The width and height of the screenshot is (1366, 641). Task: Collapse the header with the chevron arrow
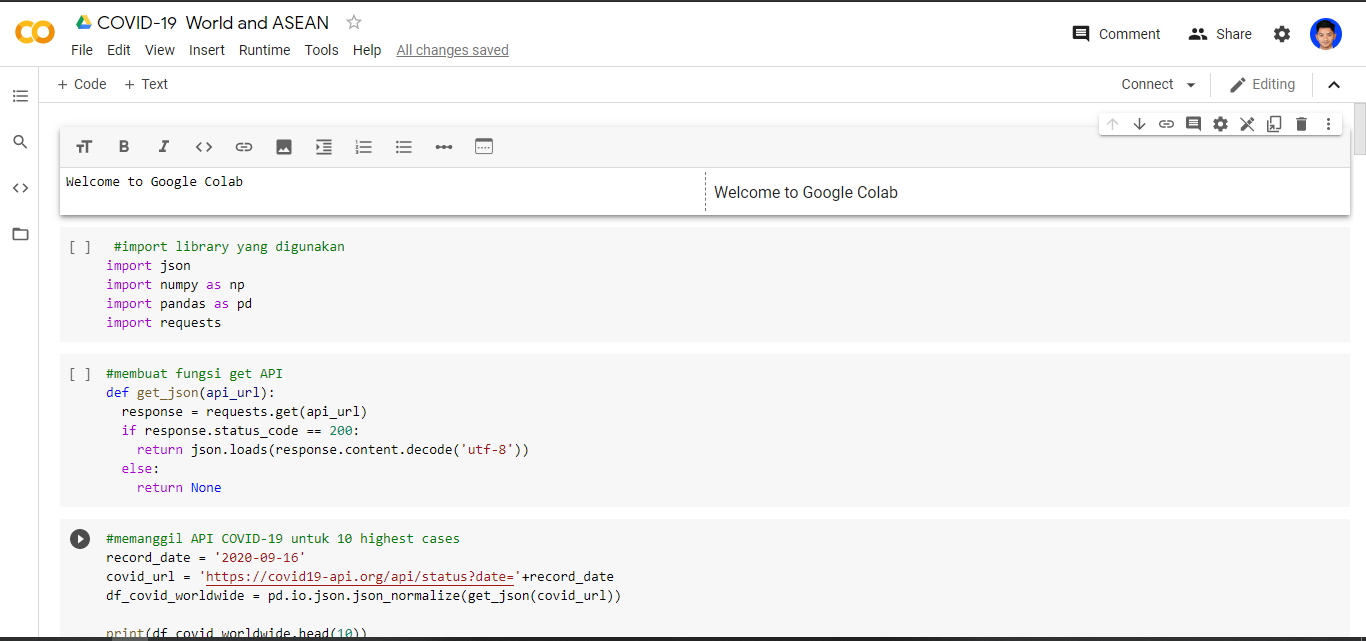(1334, 85)
